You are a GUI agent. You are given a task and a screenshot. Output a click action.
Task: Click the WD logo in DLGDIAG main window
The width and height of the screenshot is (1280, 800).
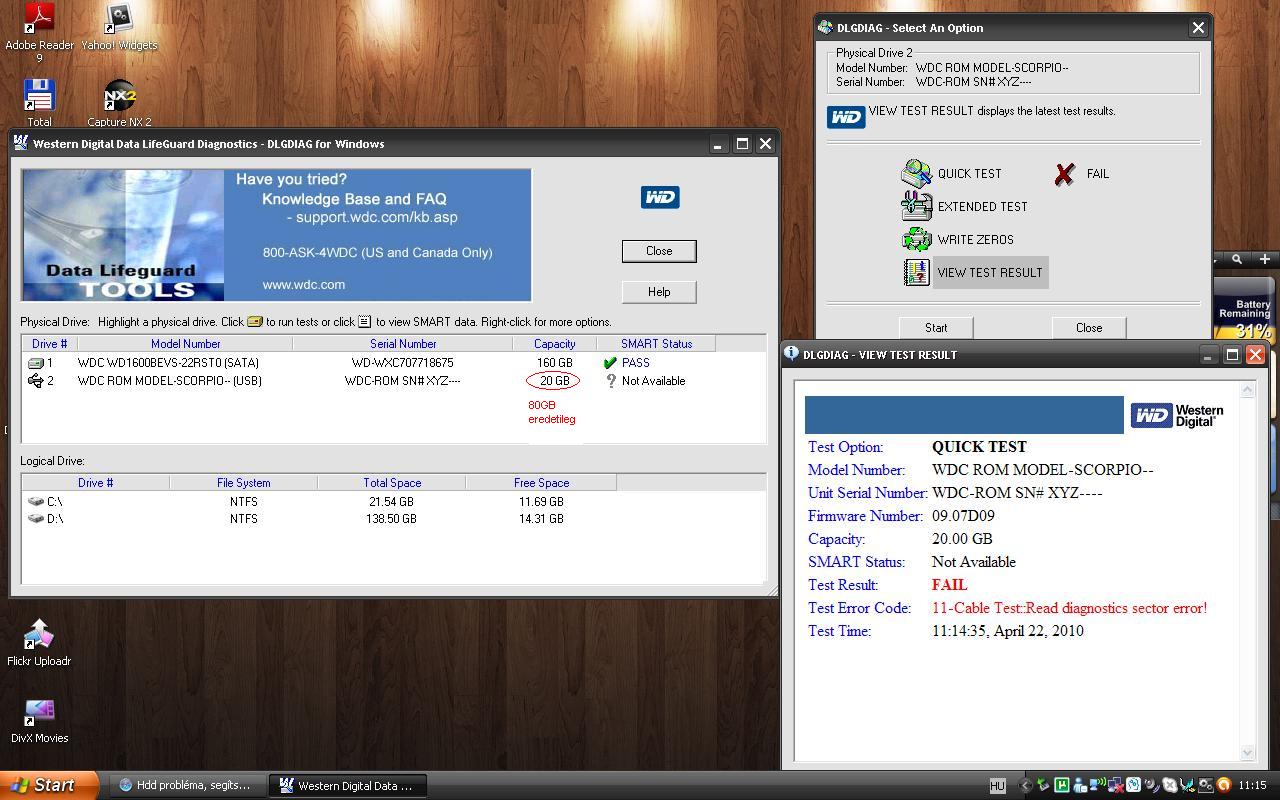[x=660, y=197]
